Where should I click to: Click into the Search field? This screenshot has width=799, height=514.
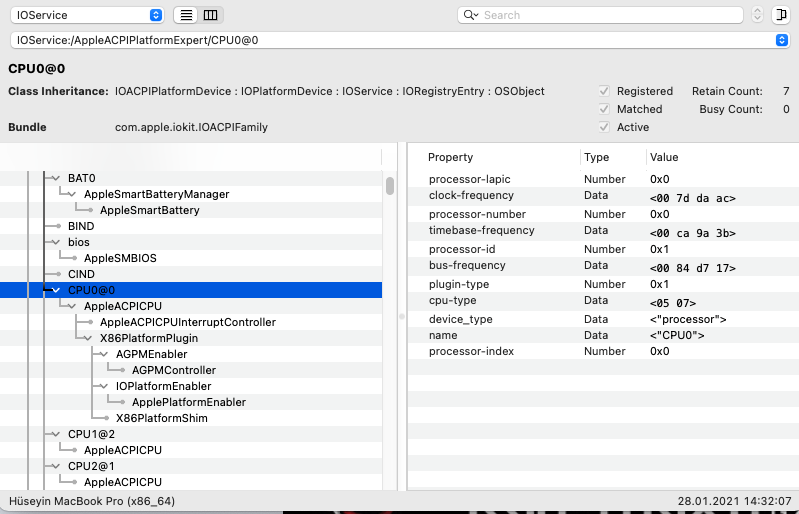(600, 15)
